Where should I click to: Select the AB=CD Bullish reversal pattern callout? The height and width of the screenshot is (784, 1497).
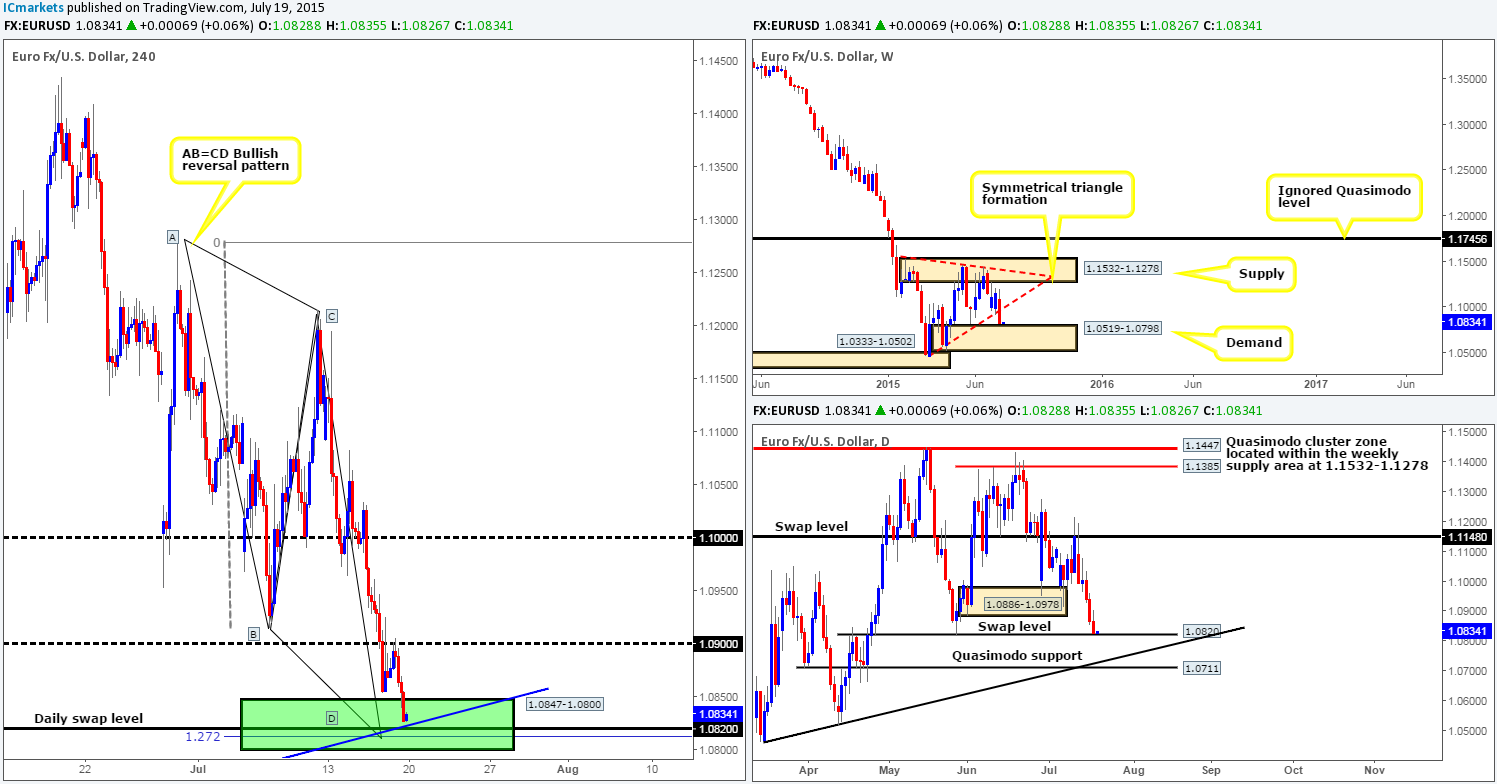coord(234,161)
